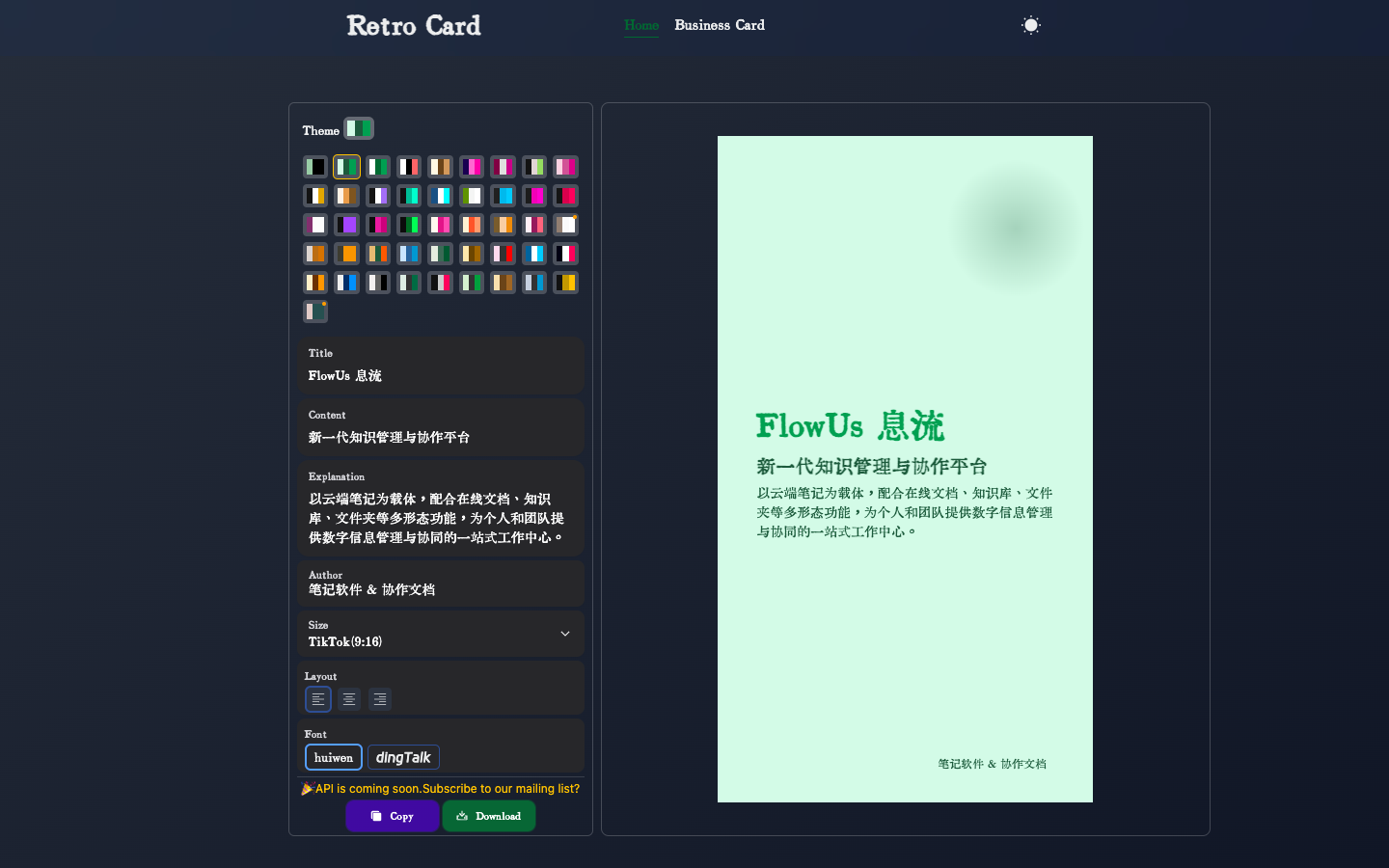The width and height of the screenshot is (1389, 868).
Task: Toggle light mode with the sun icon
Action: click(1031, 25)
